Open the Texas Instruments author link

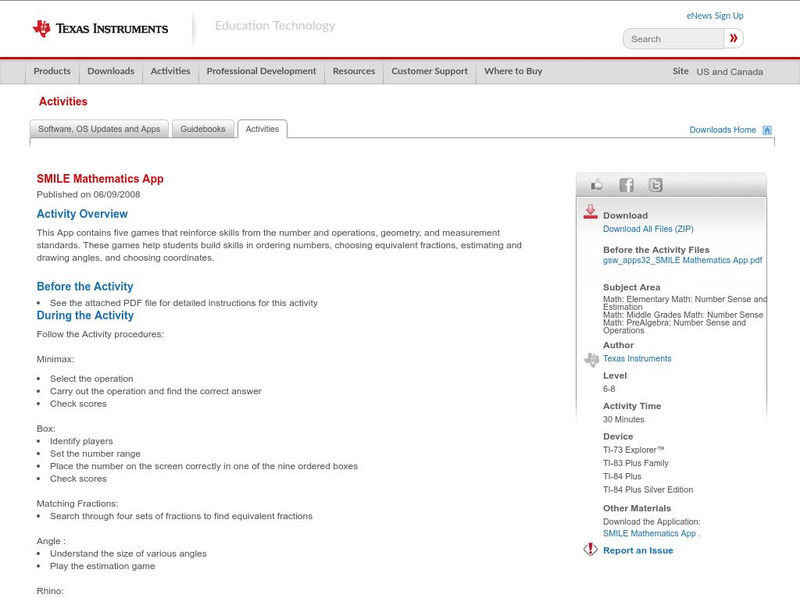(637, 358)
